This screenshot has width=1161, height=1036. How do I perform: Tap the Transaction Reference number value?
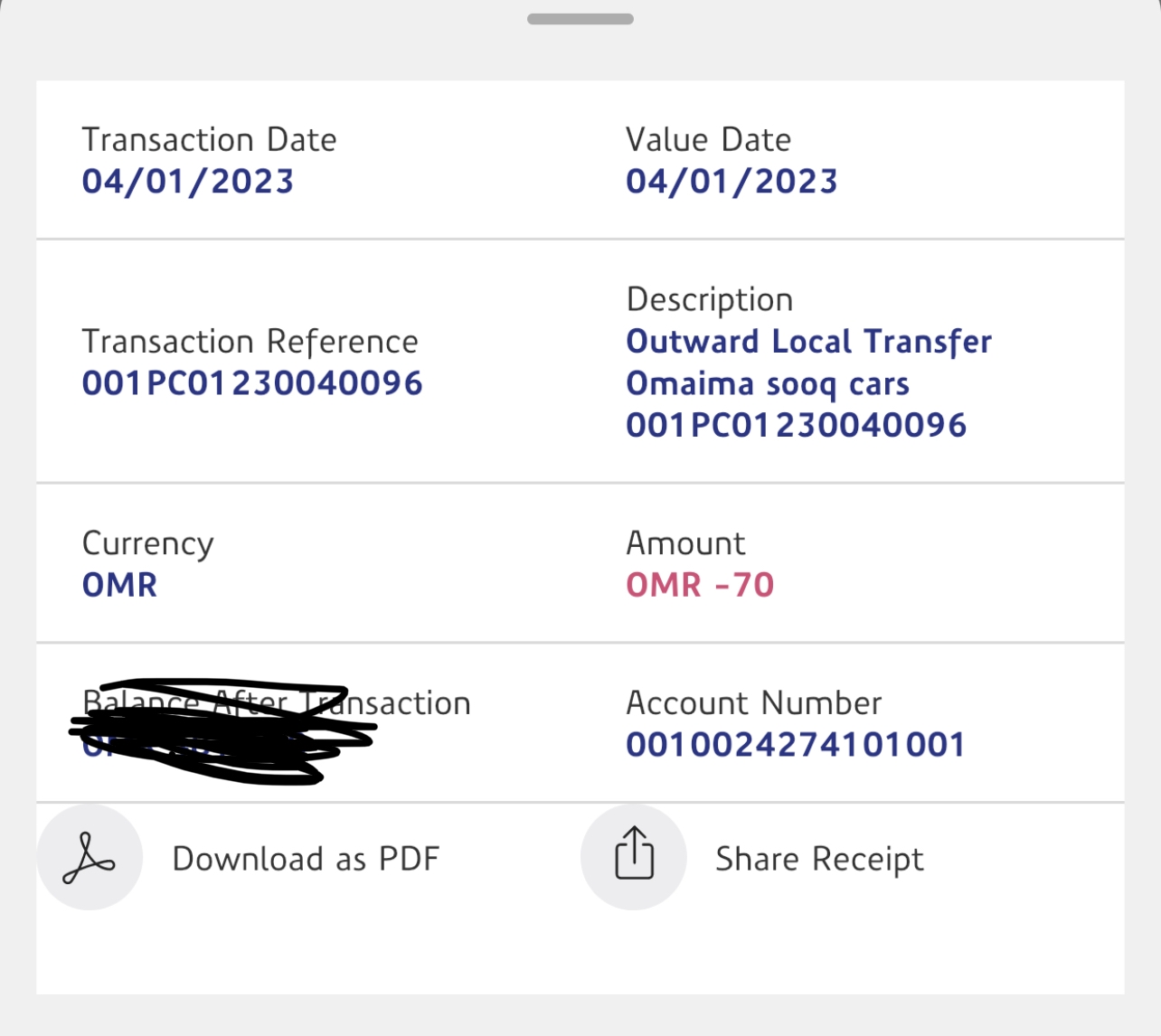pyautogui.click(x=252, y=383)
